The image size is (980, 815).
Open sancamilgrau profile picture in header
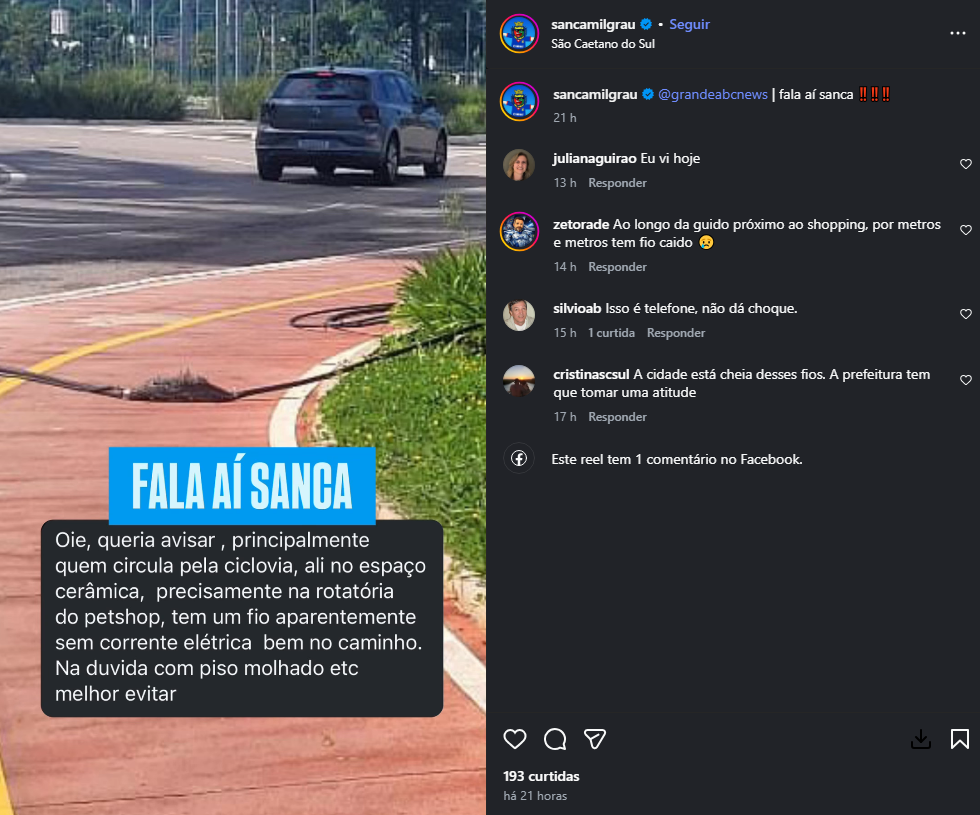(519, 34)
